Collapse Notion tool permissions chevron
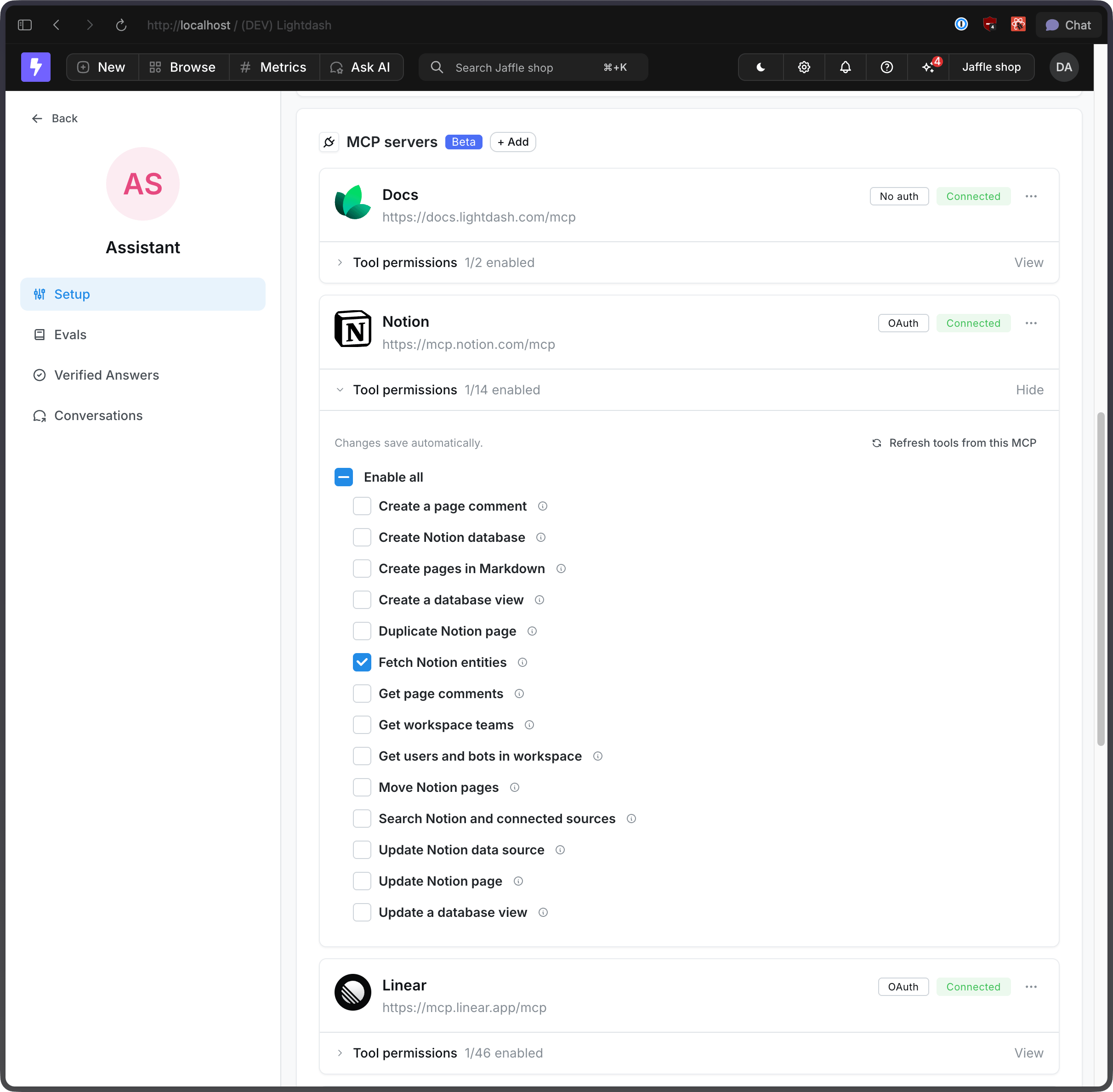 [340, 390]
